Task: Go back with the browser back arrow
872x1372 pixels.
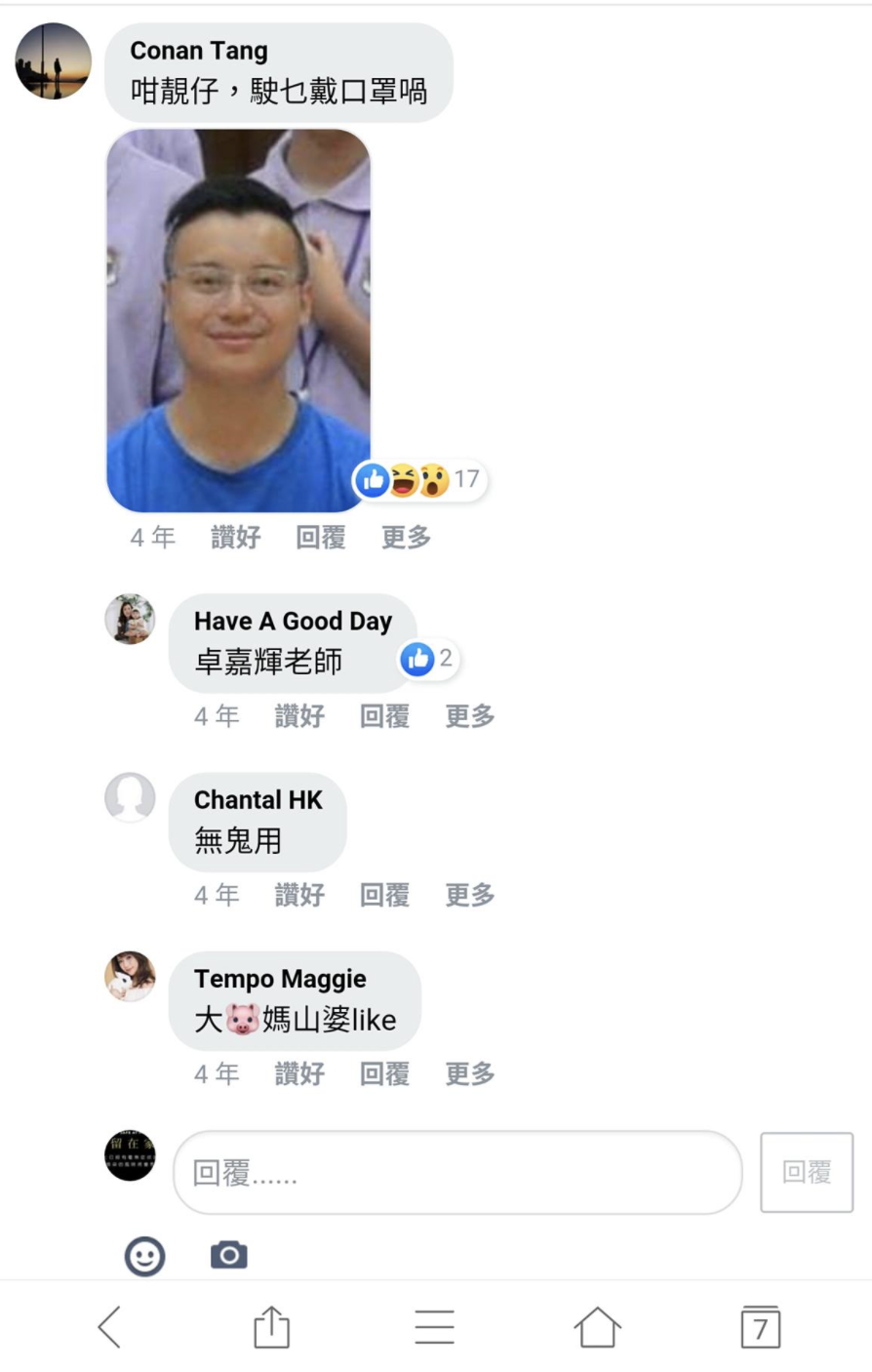Action: 109,1327
